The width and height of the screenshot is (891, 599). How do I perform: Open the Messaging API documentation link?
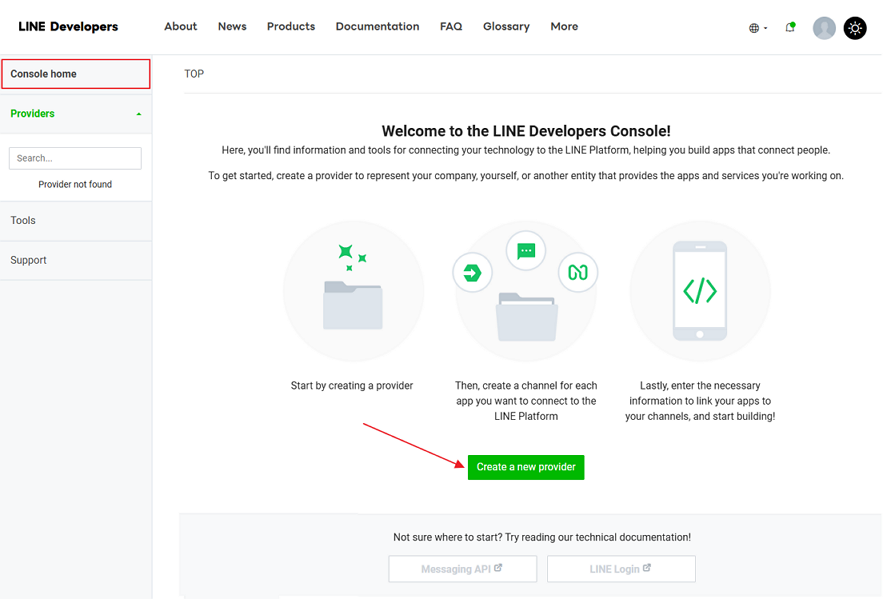[x=462, y=569]
